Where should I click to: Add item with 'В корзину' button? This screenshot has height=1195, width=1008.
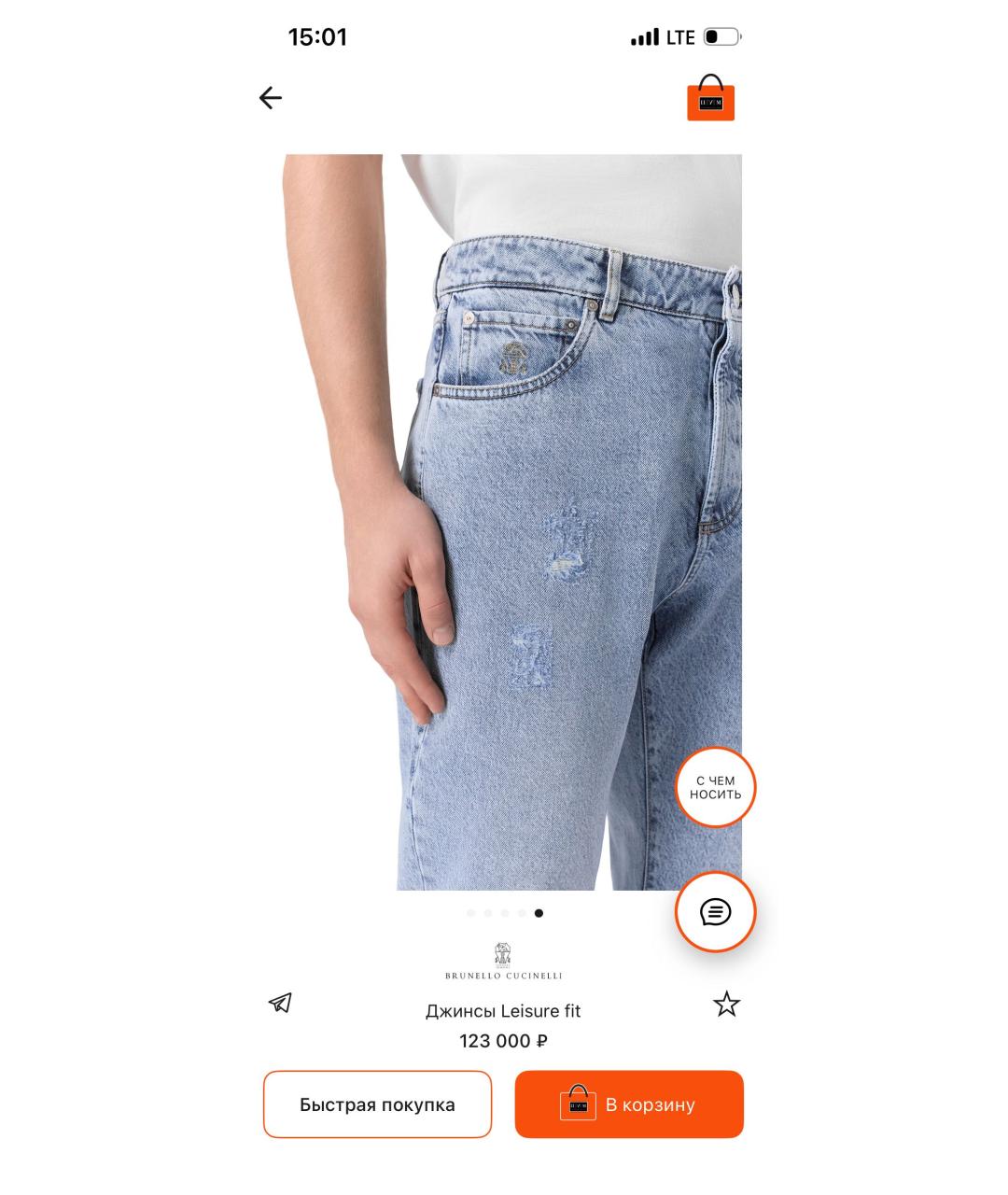pyautogui.click(x=629, y=1104)
